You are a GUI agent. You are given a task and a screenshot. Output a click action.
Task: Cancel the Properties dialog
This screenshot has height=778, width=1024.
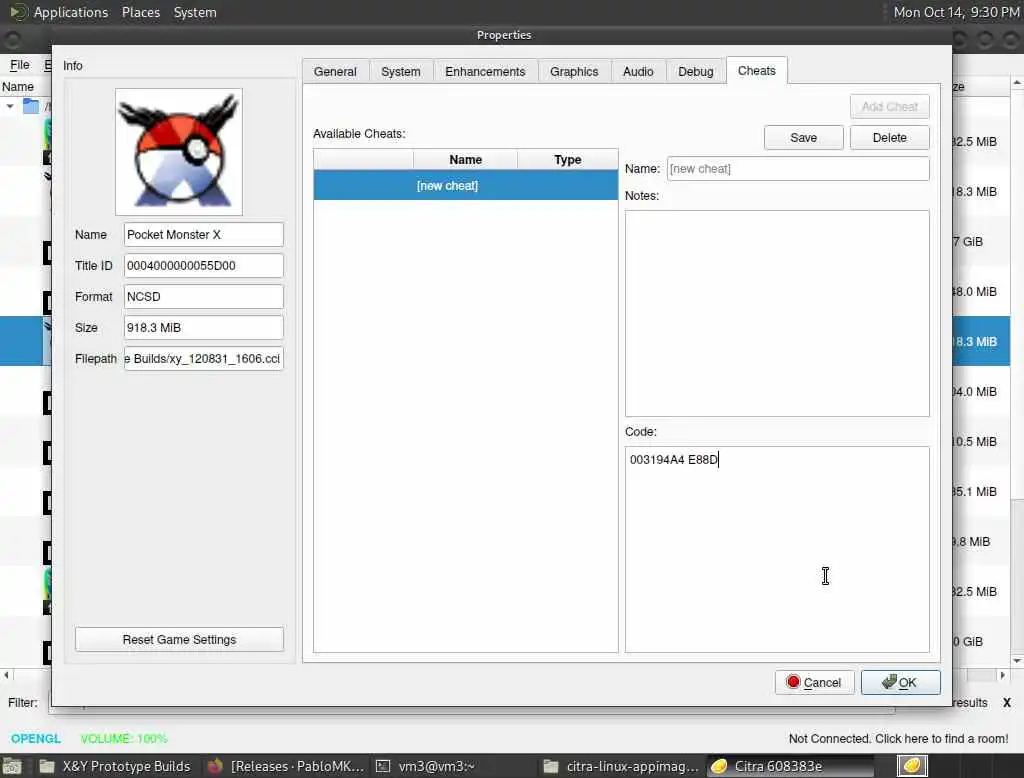814,683
